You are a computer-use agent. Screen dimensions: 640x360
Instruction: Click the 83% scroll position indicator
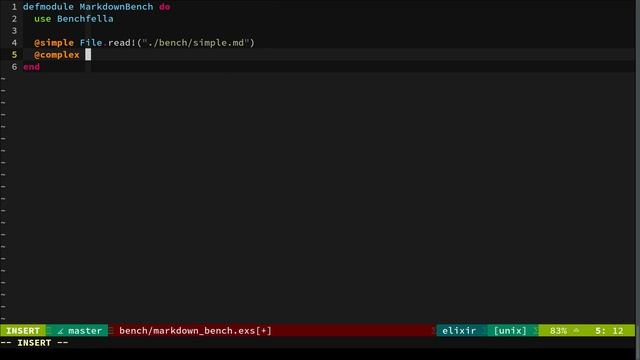coord(558,331)
